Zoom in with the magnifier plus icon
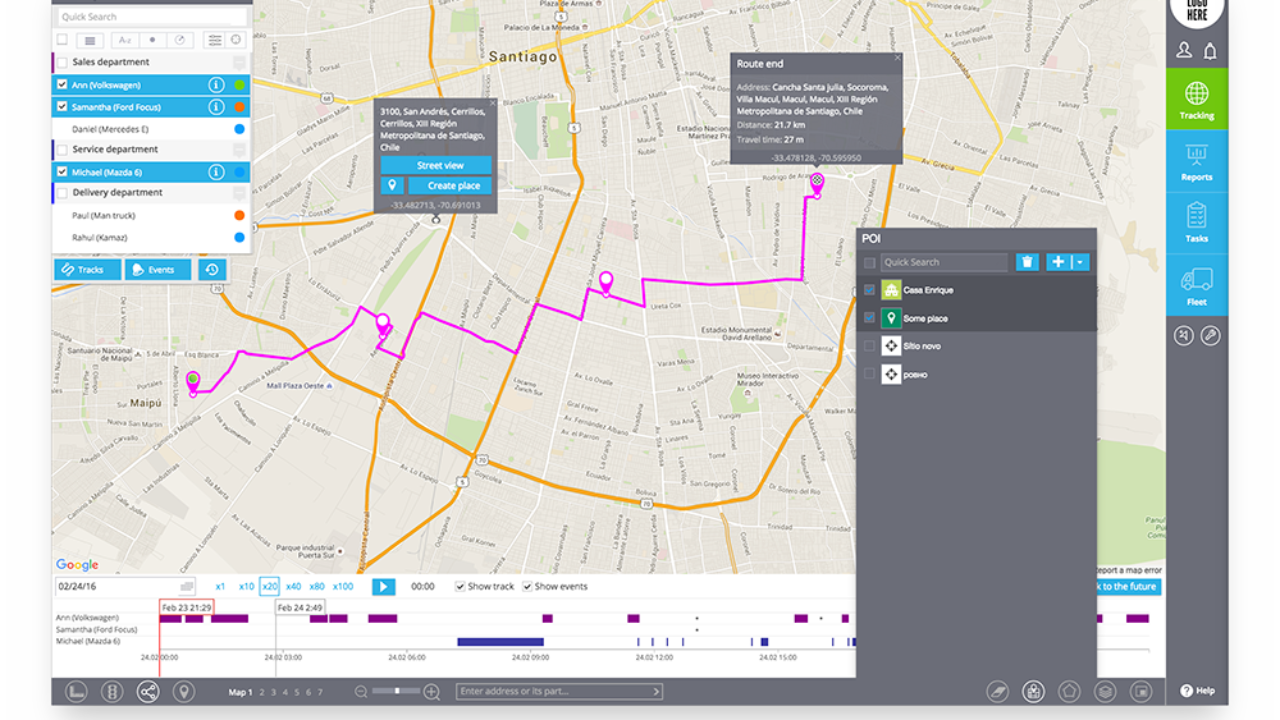 431,691
